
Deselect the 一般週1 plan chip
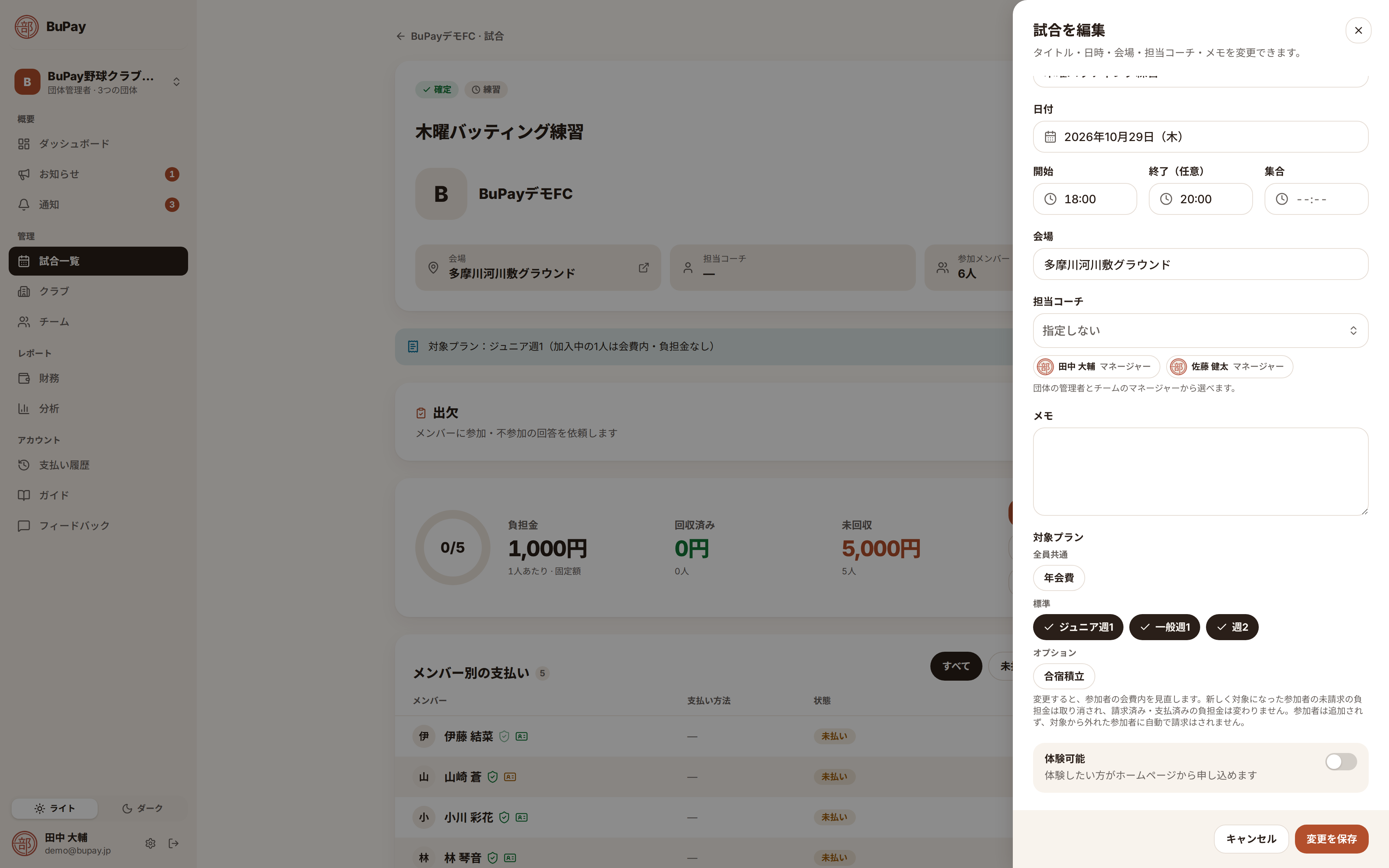pyautogui.click(x=1165, y=627)
